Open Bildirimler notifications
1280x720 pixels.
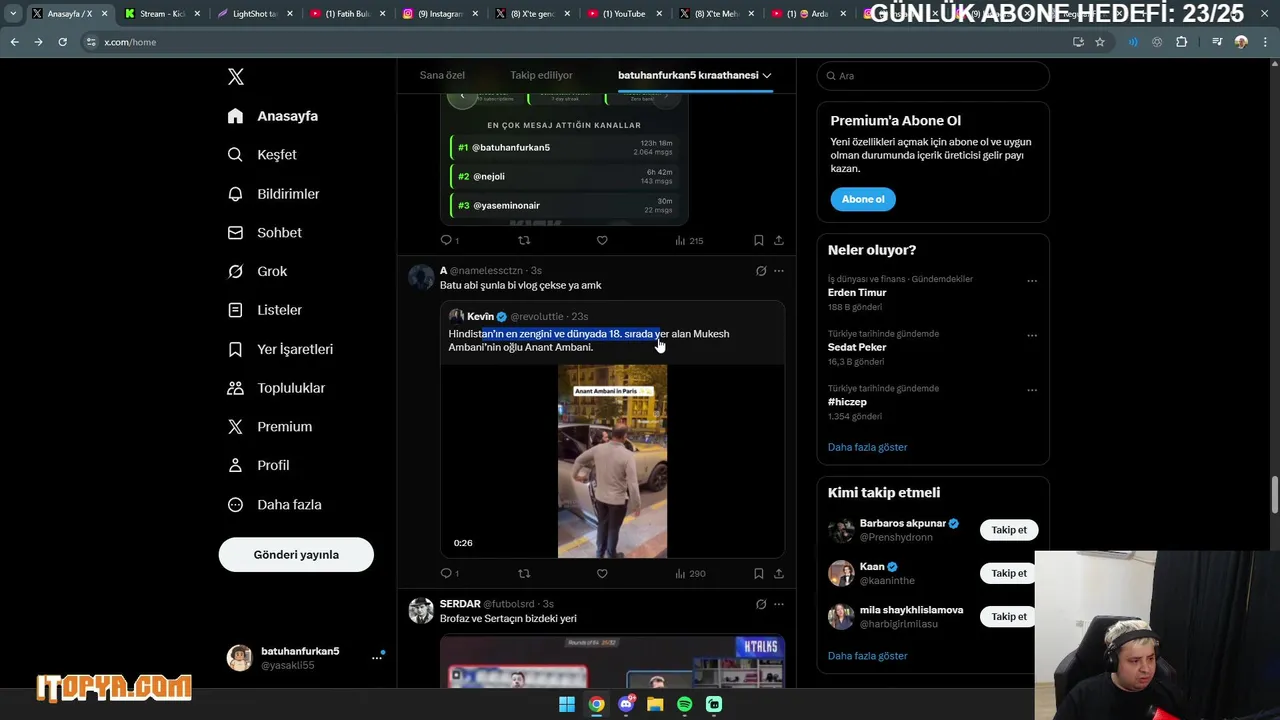(274, 194)
